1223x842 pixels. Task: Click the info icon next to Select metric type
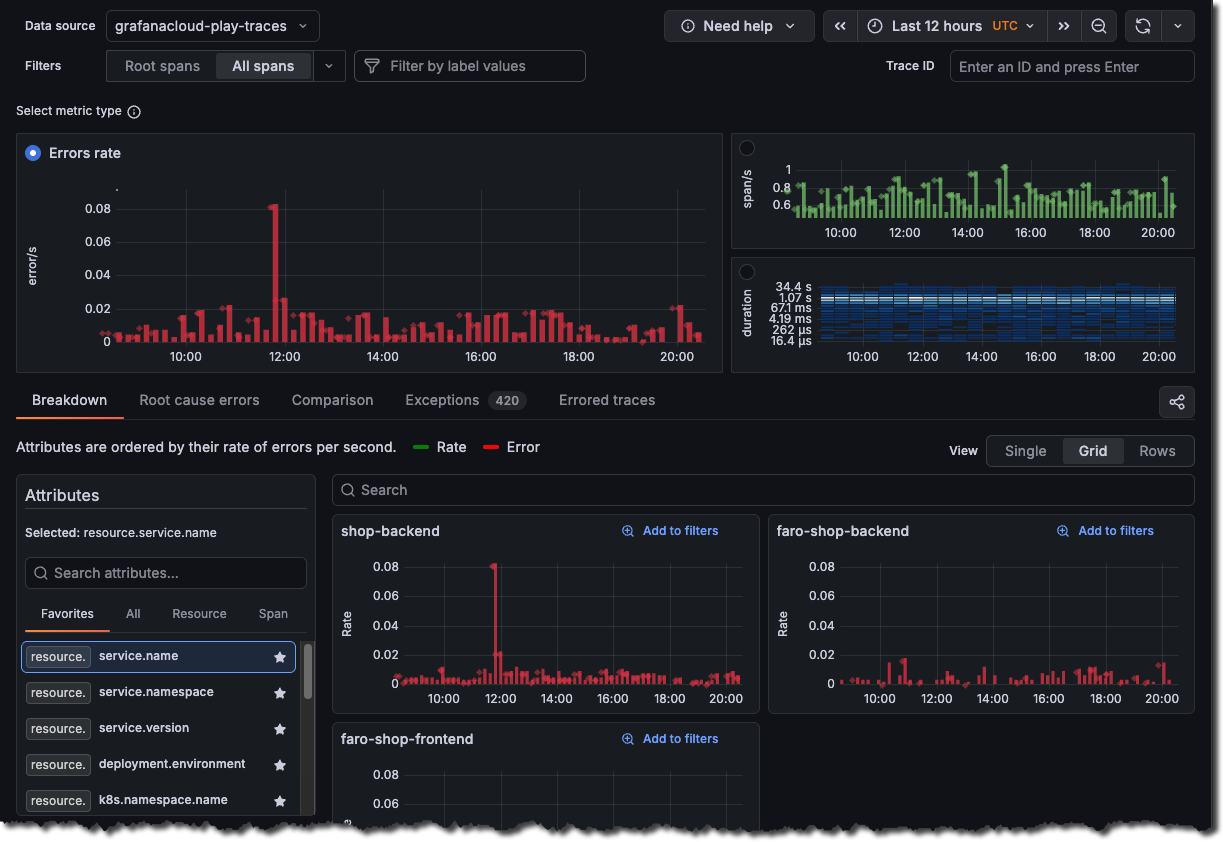pos(133,111)
